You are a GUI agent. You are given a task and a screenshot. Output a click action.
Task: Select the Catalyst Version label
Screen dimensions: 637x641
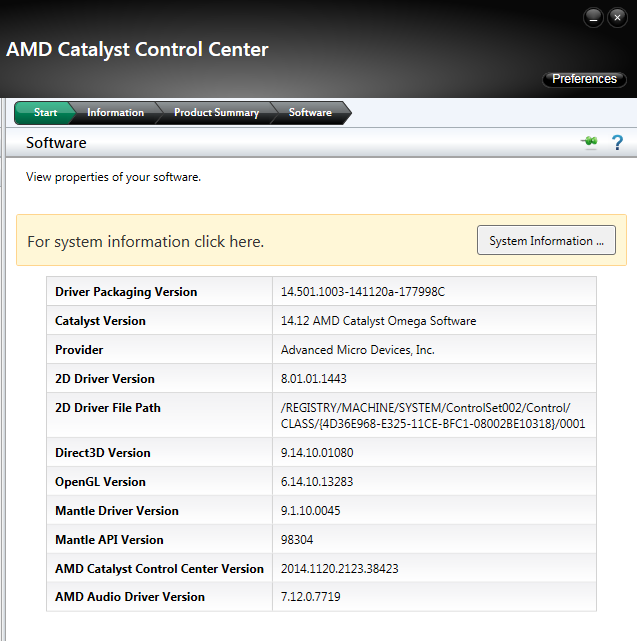coord(100,321)
